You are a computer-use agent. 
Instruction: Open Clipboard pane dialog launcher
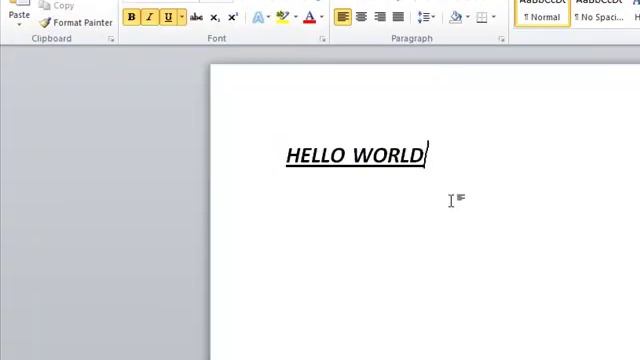pyautogui.click(x=111, y=39)
